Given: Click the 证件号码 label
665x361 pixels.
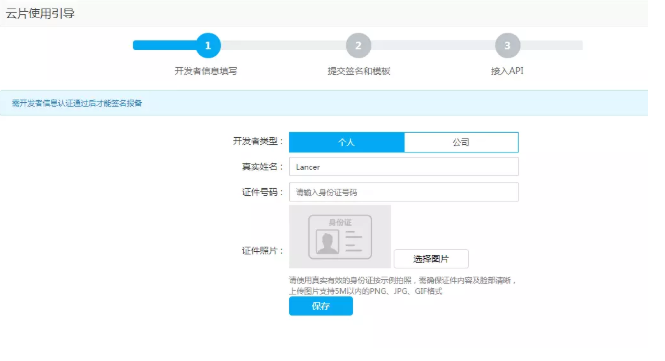Looking at the screenshot, I should 263,192.
